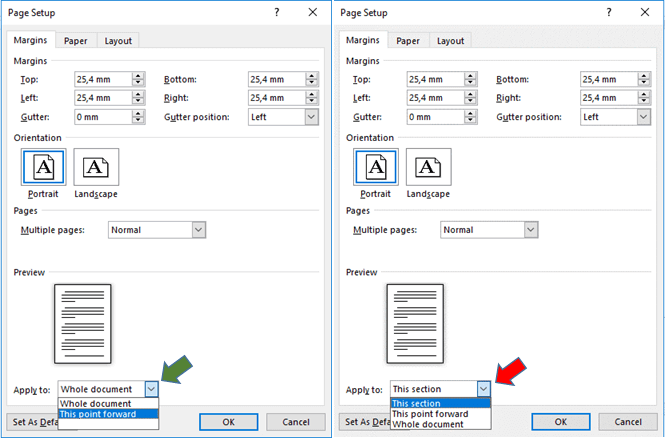Image resolution: width=665 pixels, height=438 pixels.
Task: Adjust Bottom margin spinner in left dialog
Action: coord(312,79)
